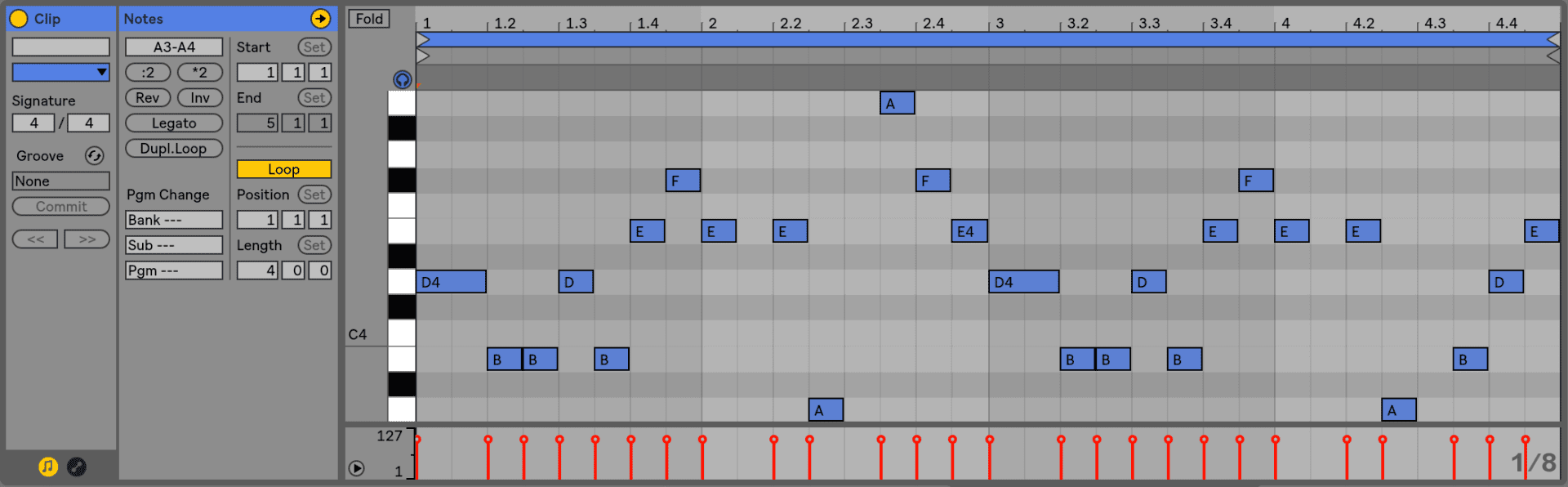
Task: Click the Notes box arrow icon
Action: click(320, 18)
